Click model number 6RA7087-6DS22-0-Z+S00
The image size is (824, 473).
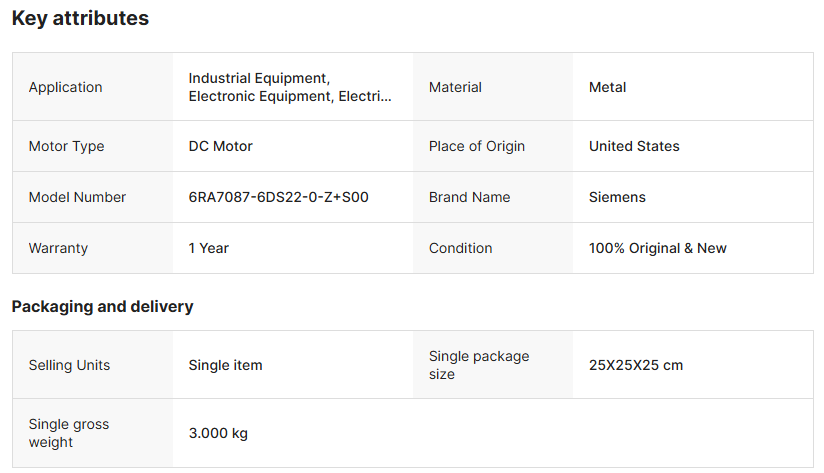click(x=278, y=197)
